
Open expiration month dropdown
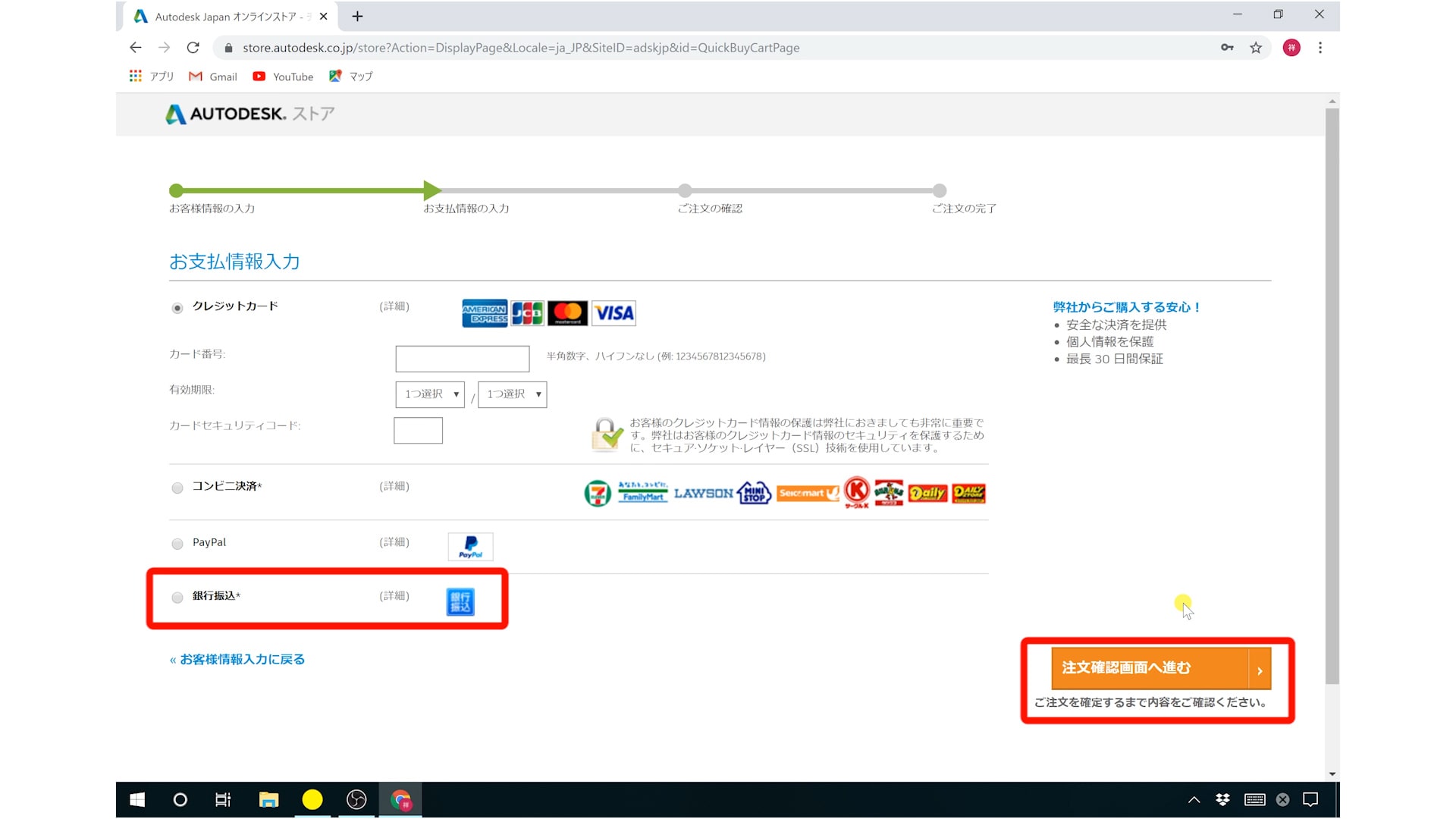[x=430, y=394]
